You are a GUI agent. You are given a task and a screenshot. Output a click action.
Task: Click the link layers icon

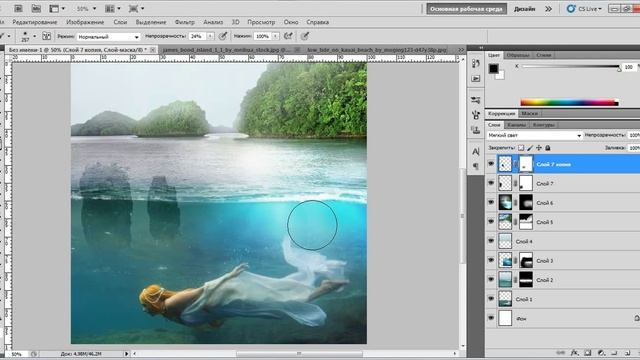pyautogui.click(x=561, y=352)
